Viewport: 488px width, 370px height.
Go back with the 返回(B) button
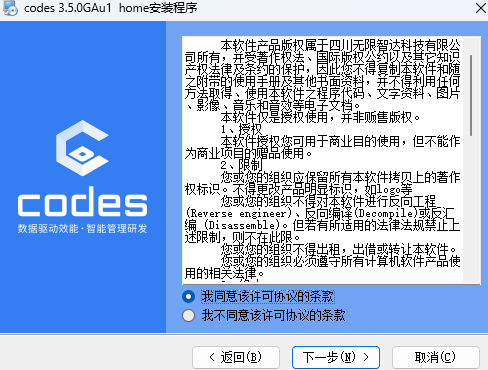[x=236, y=357]
